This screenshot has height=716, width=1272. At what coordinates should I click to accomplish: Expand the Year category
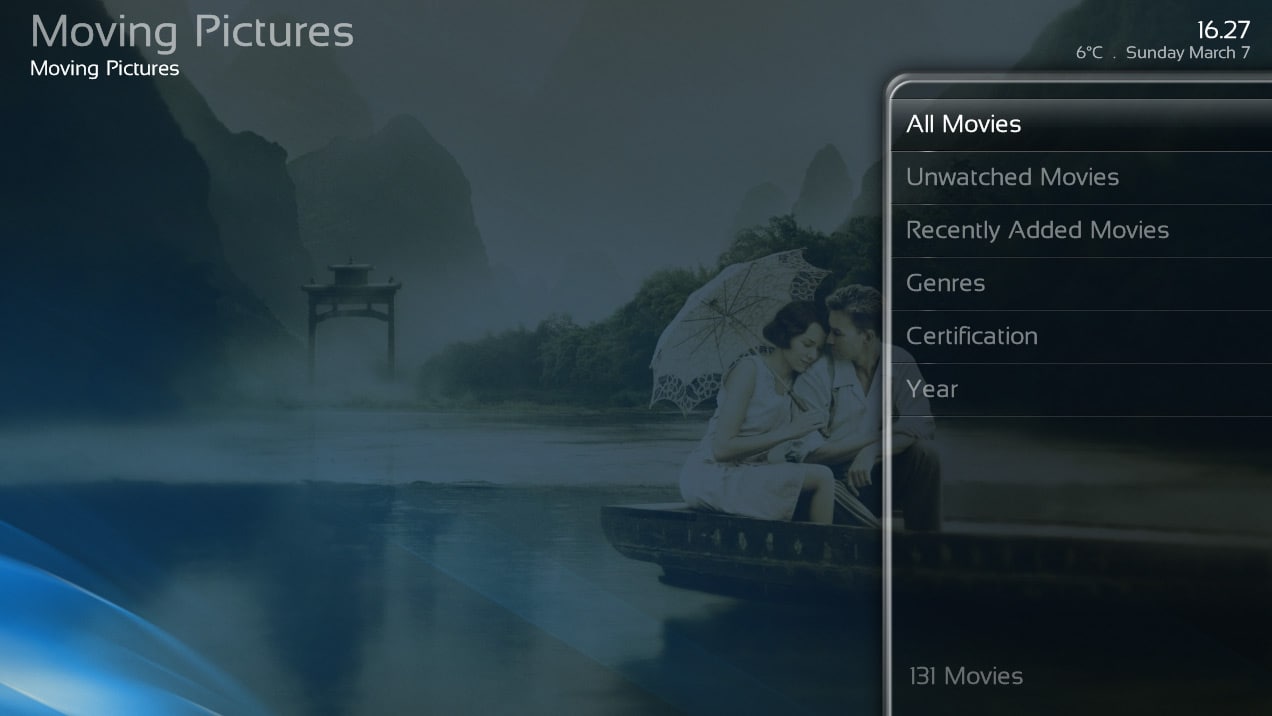click(x=1081, y=390)
